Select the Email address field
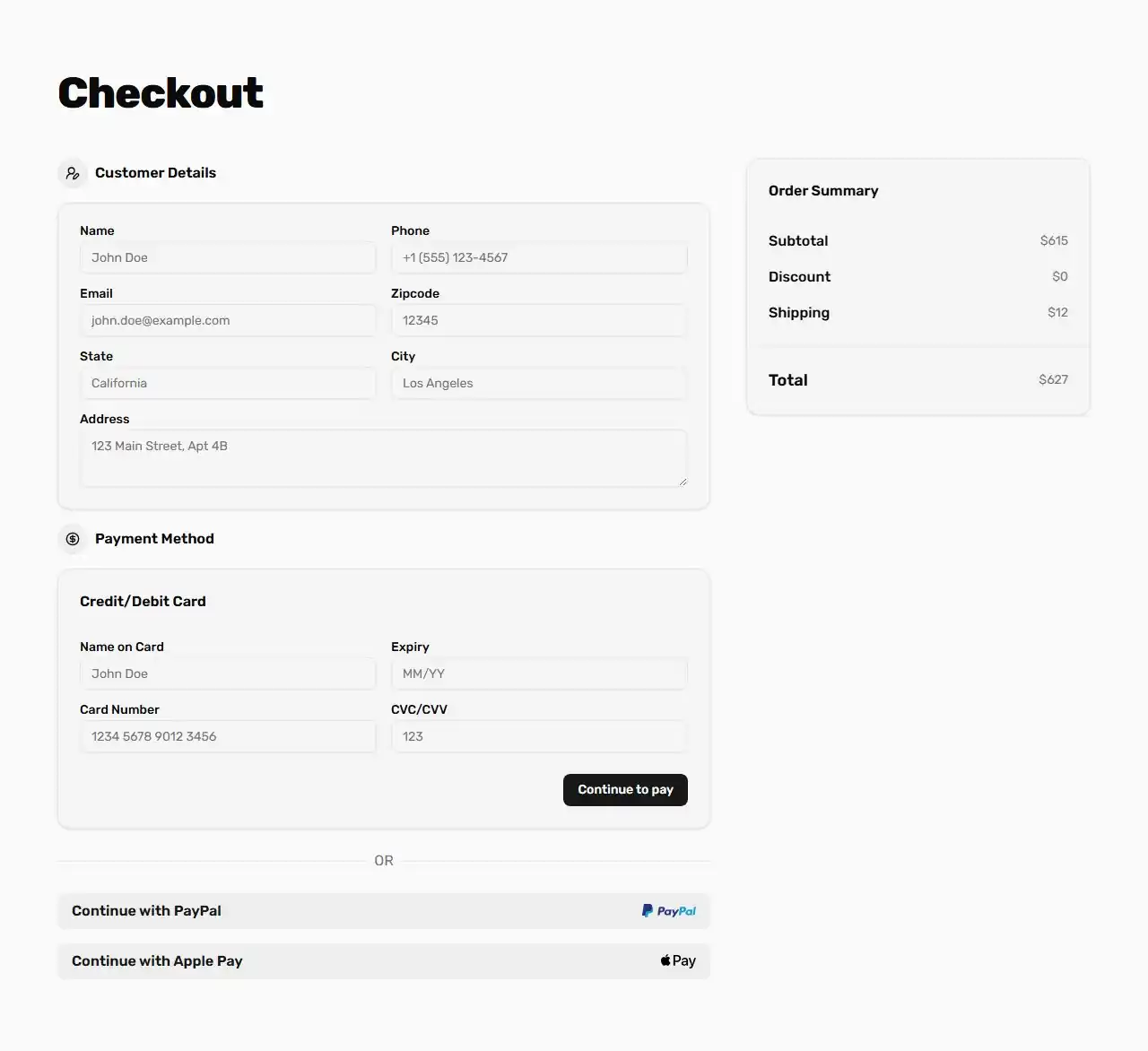Screen dimensions: 1148x1051 click(228, 320)
